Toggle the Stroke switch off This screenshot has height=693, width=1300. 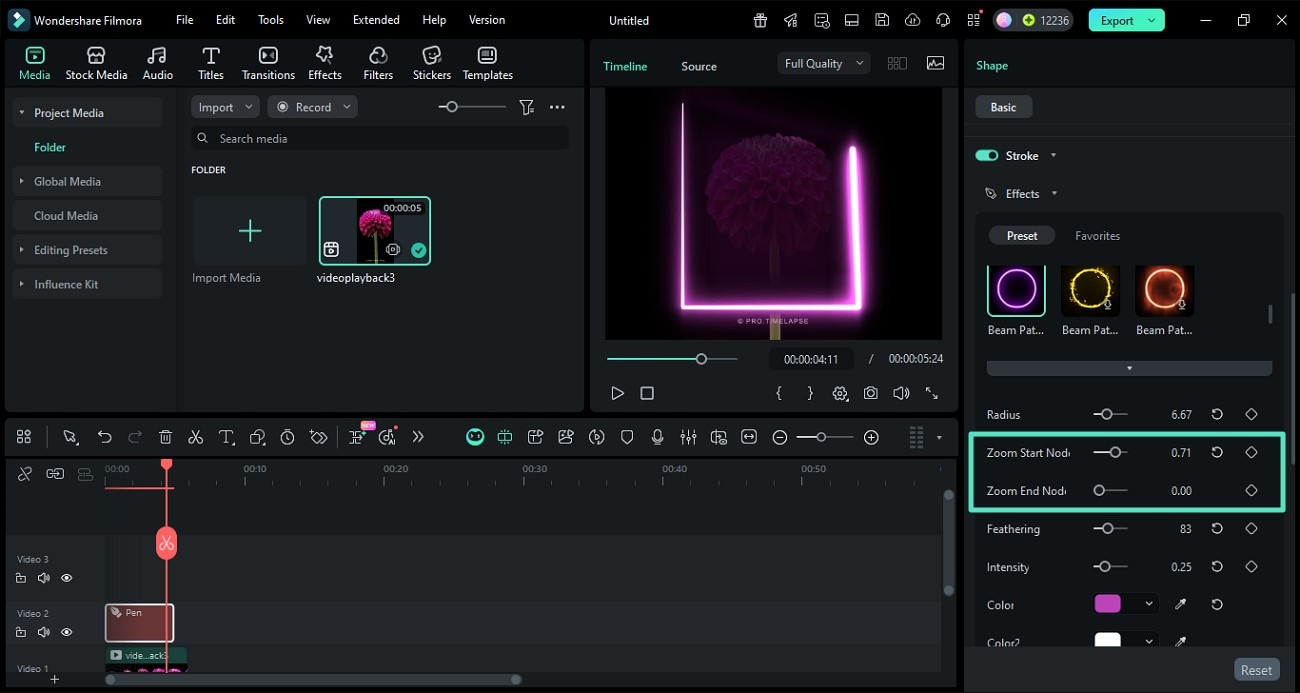(987, 156)
